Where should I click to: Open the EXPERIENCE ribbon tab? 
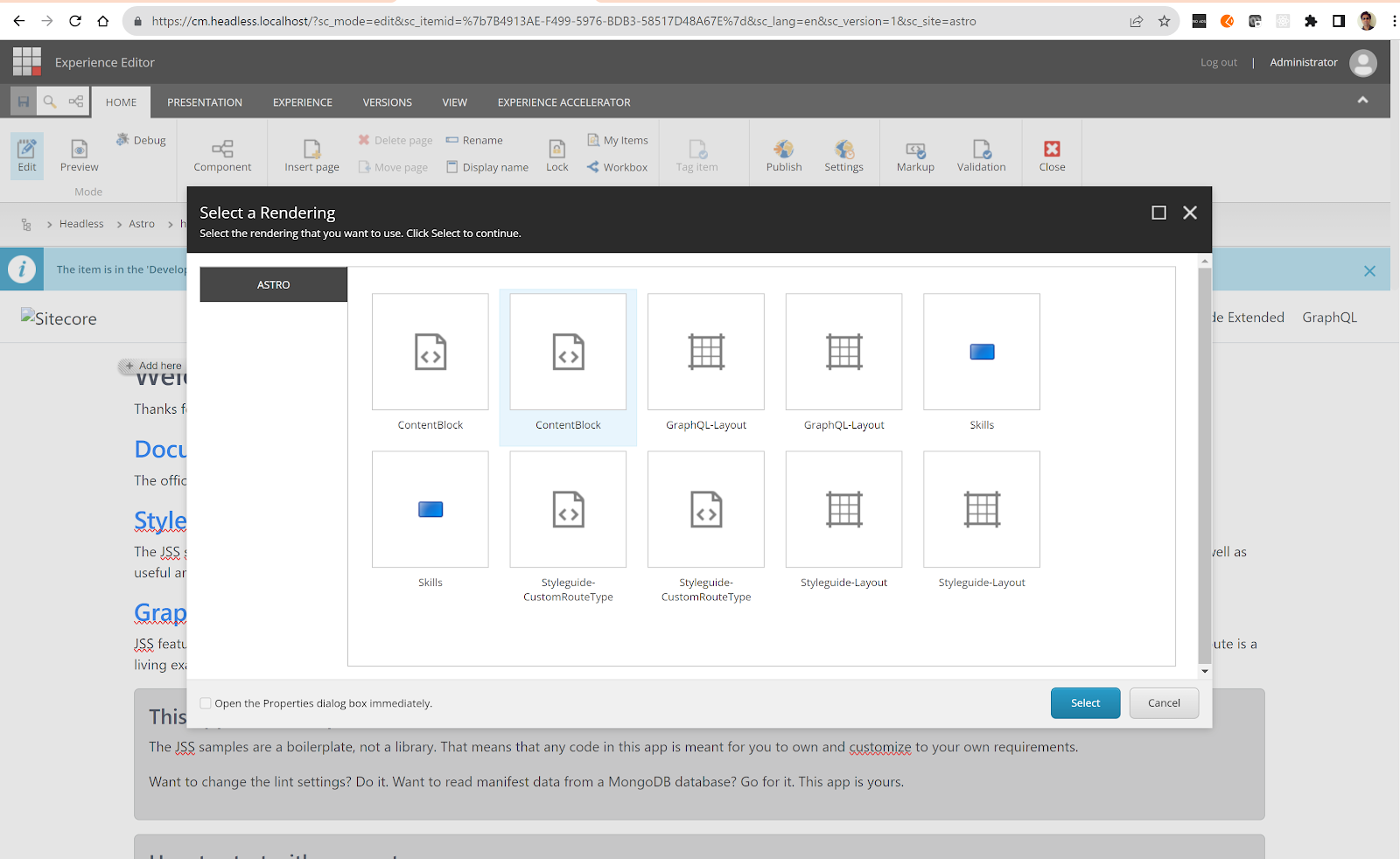click(303, 102)
